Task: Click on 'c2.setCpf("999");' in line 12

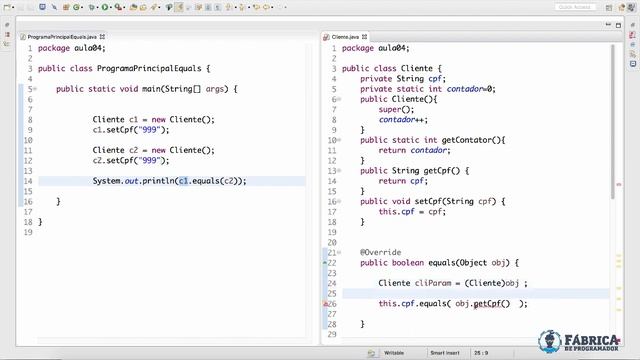Action: 131,160
